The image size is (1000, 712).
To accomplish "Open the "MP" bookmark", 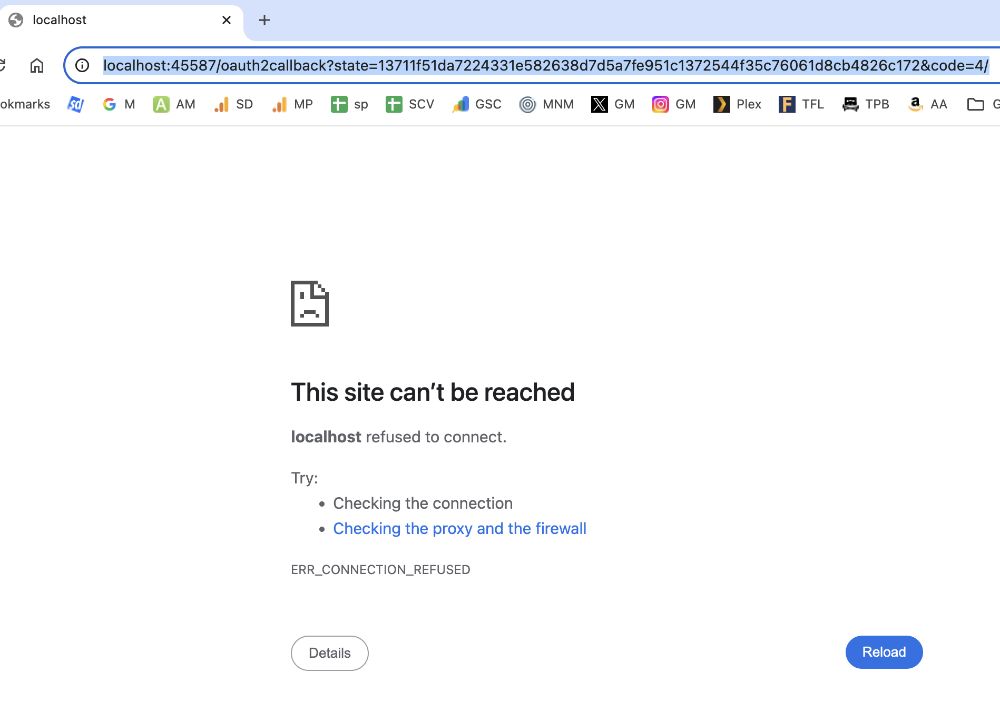I will point(291,103).
